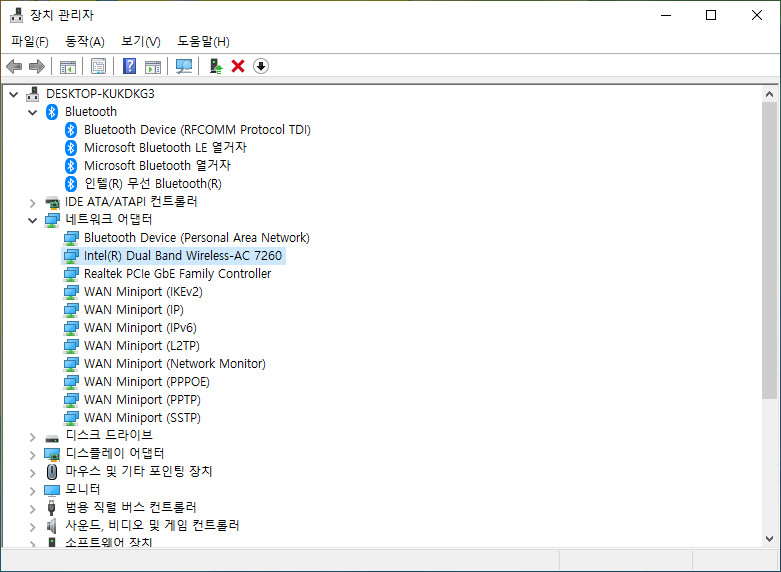Collapse the Bluetooth category
Viewport: 781px width, 572px height.
[x=32, y=112]
